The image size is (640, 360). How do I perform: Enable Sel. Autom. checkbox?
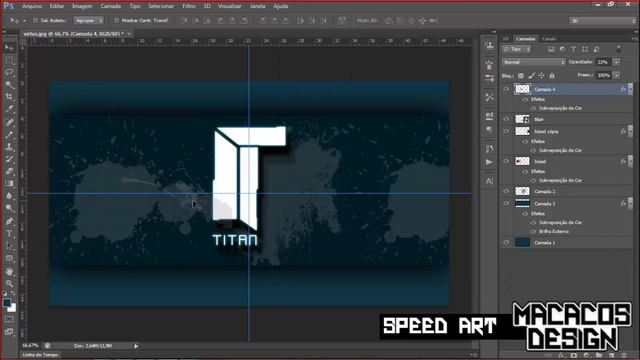(x=35, y=20)
